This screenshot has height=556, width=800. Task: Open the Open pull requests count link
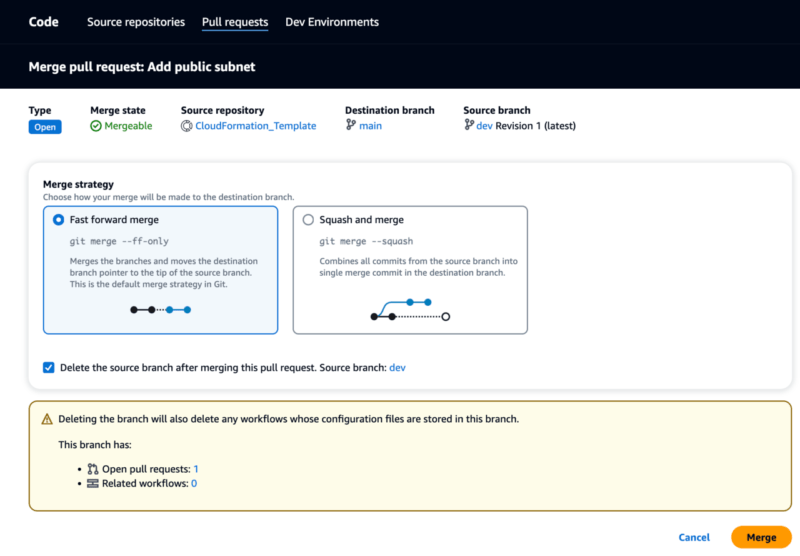point(196,469)
